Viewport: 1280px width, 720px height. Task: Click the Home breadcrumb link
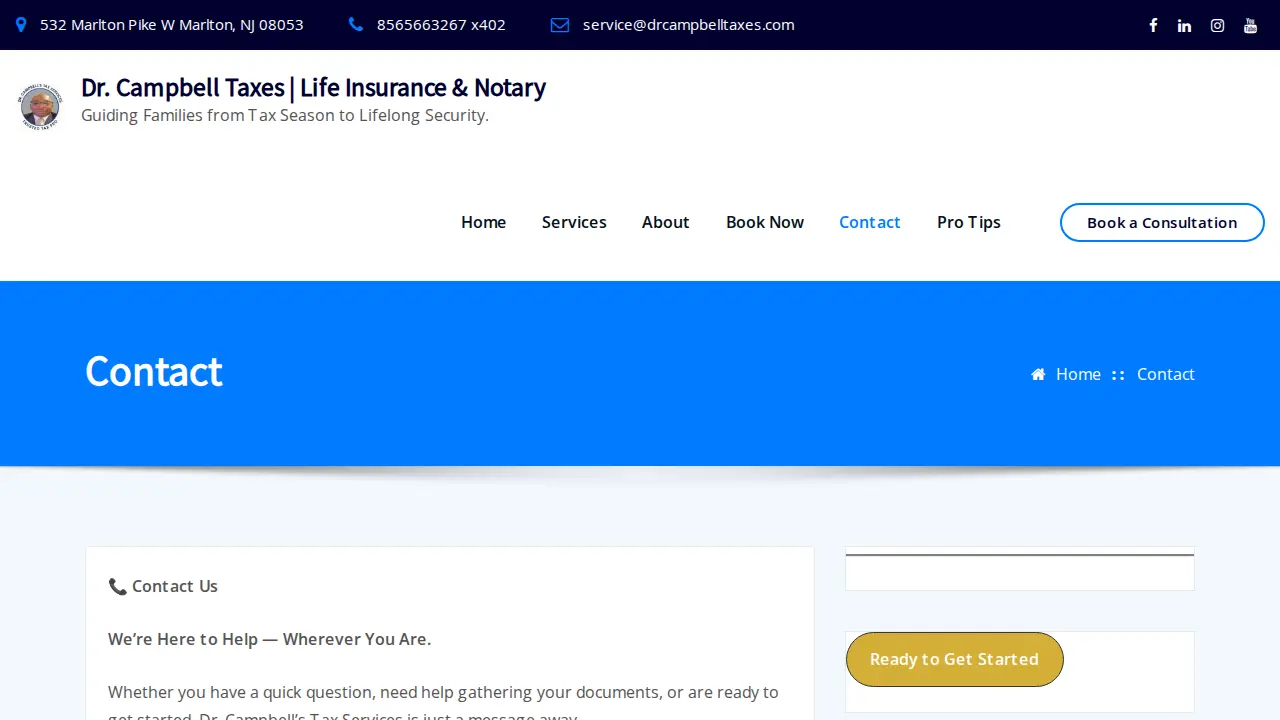pyautogui.click(x=1078, y=374)
